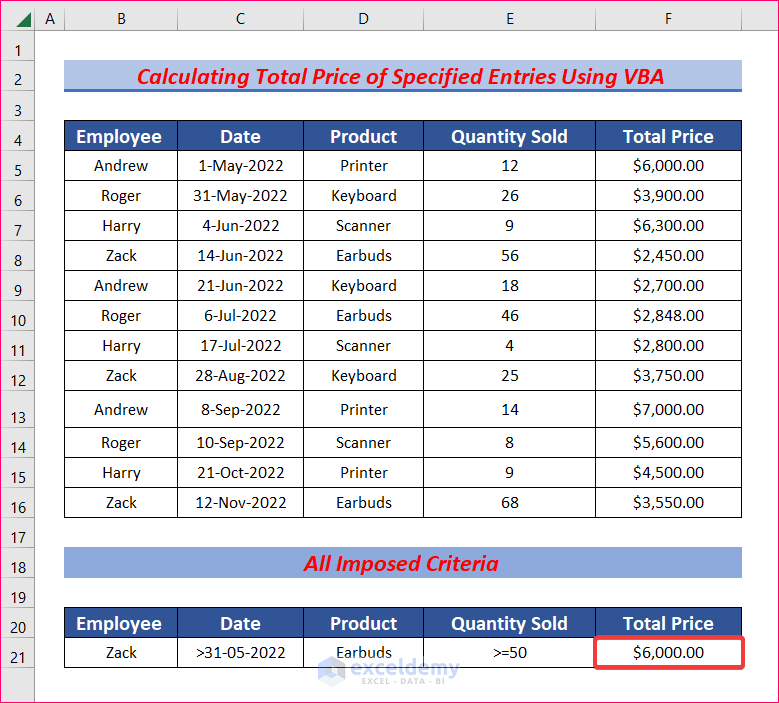Viewport: 779px width, 703px height.
Task: Select cell '$2,848.00'
Action: [668, 315]
